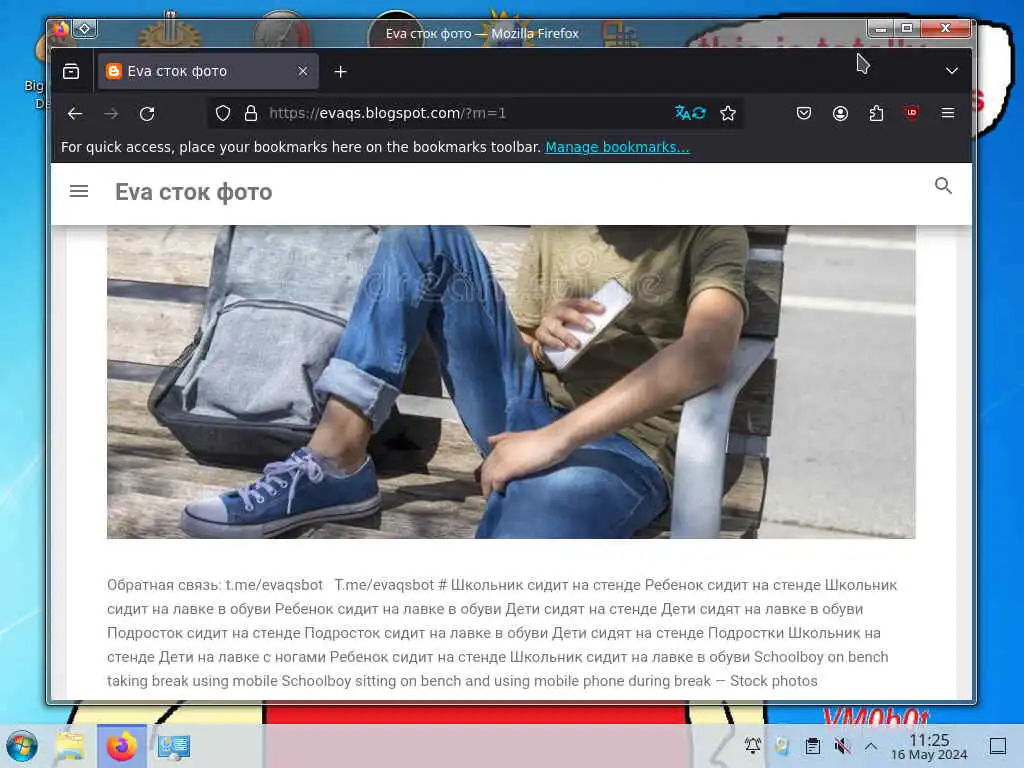The image size is (1024, 768).
Task: Unmute the audio volume tray icon
Action: [842, 746]
